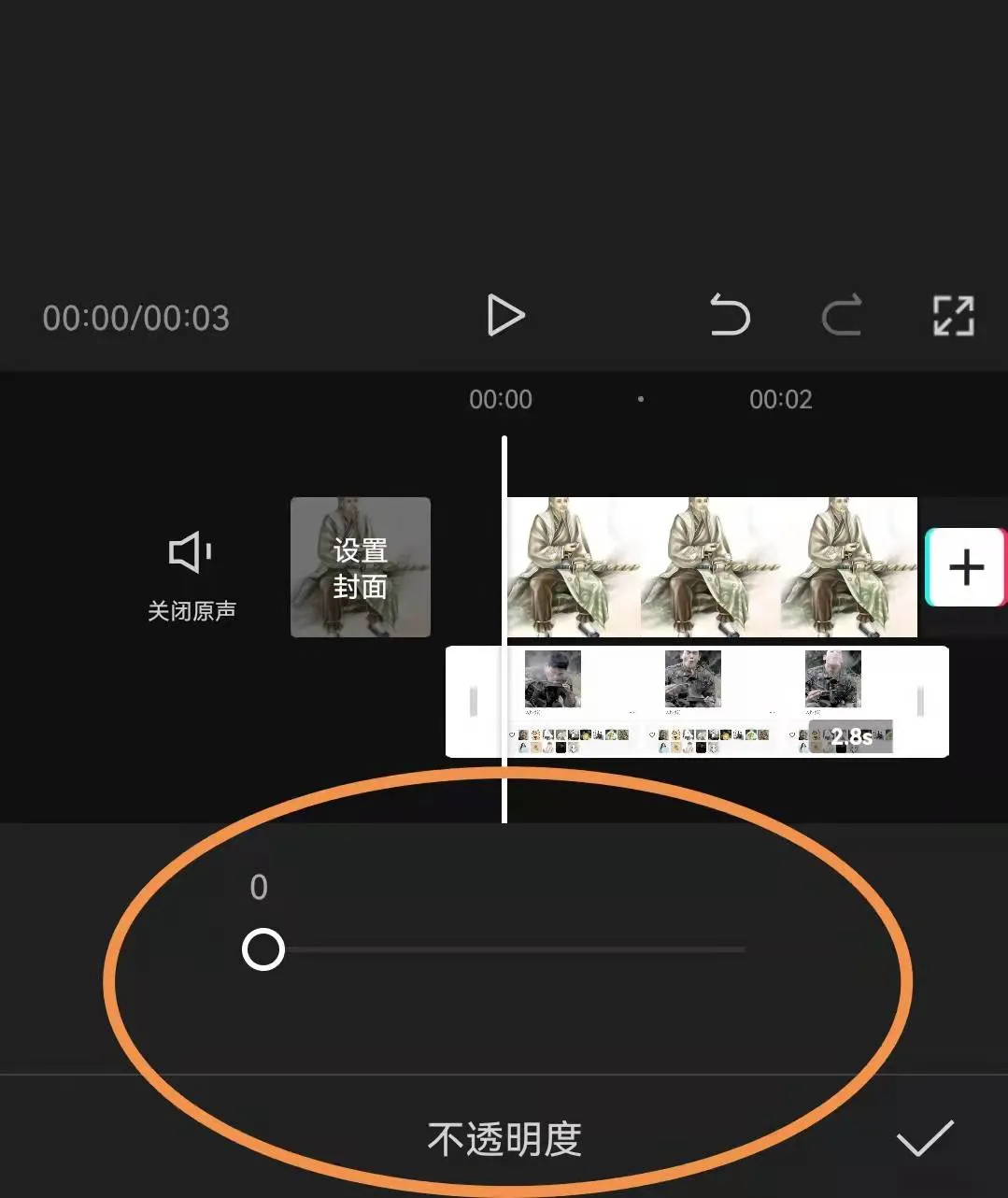Click the white playhead line
Viewport: 1008px width, 1198px height.
[x=504, y=626]
